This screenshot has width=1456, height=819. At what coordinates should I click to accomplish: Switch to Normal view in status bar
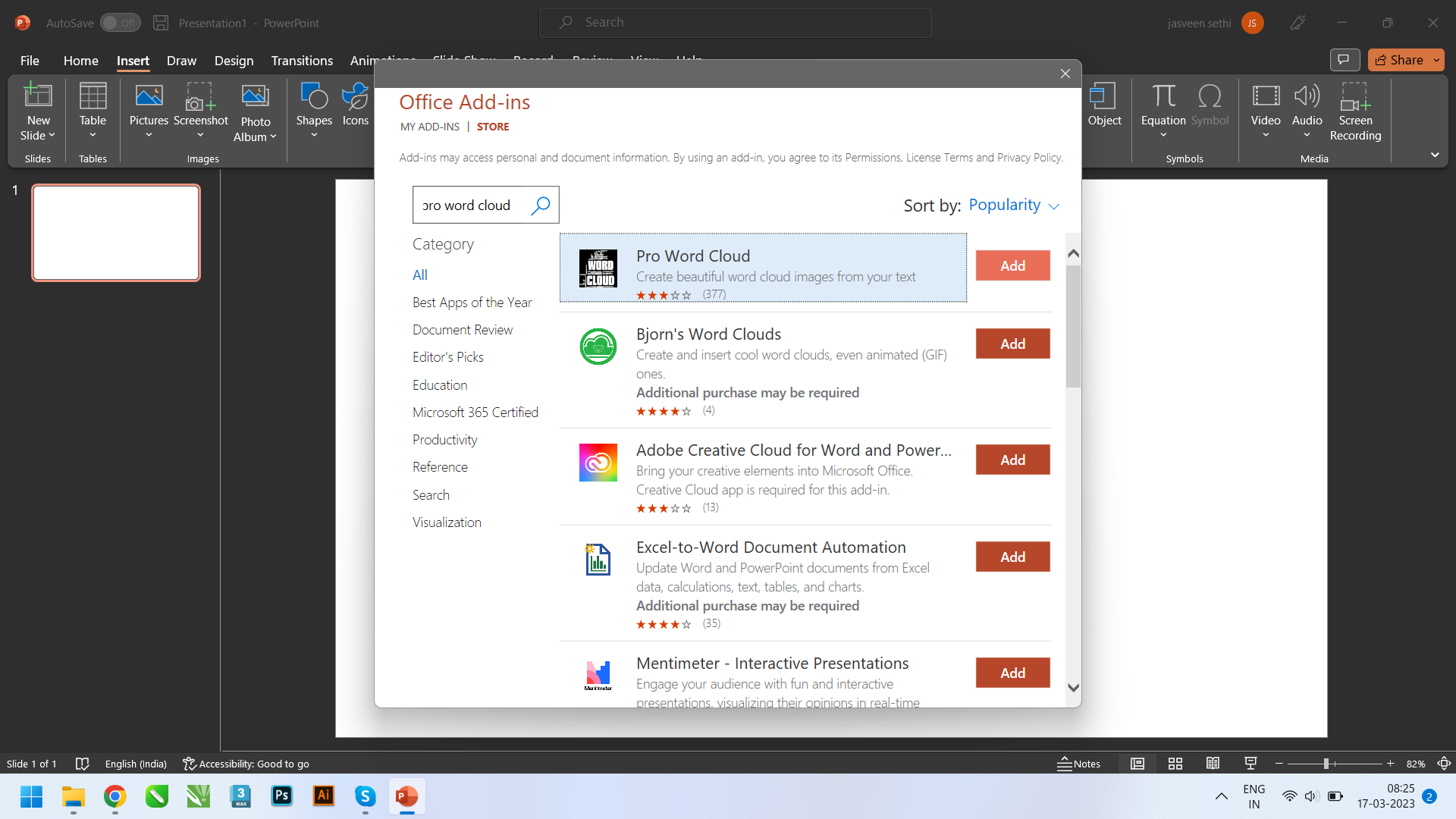[1137, 764]
